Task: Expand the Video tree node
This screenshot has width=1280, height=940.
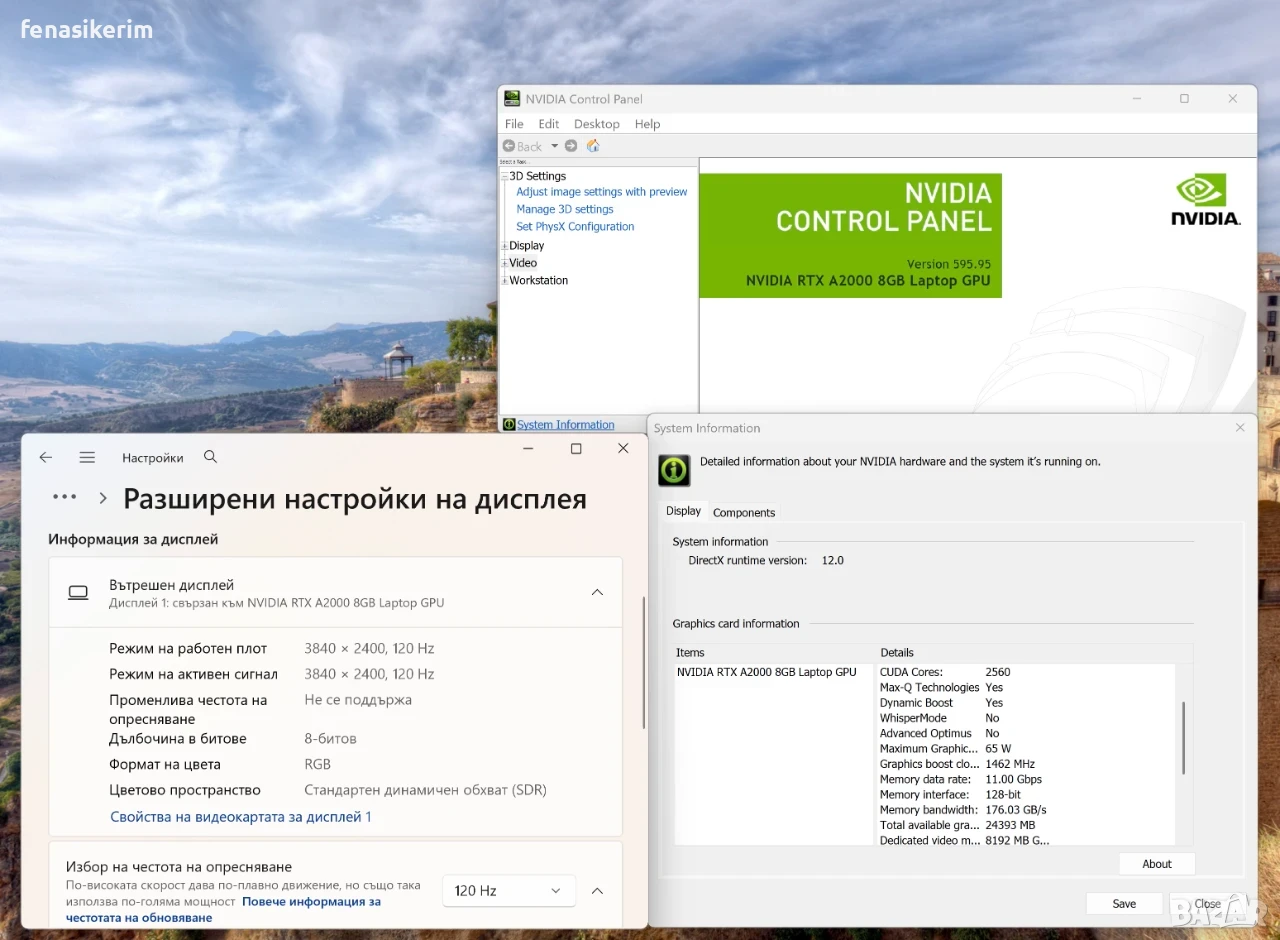Action: coord(504,263)
